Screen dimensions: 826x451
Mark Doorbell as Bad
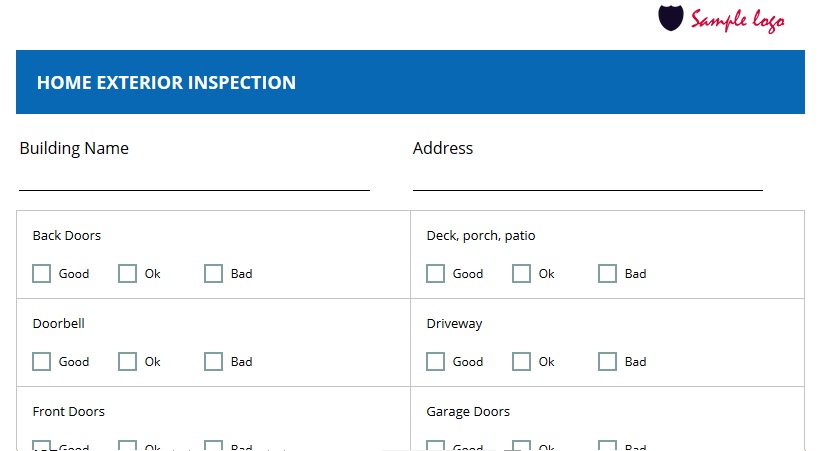pyautogui.click(x=213, y=361)
